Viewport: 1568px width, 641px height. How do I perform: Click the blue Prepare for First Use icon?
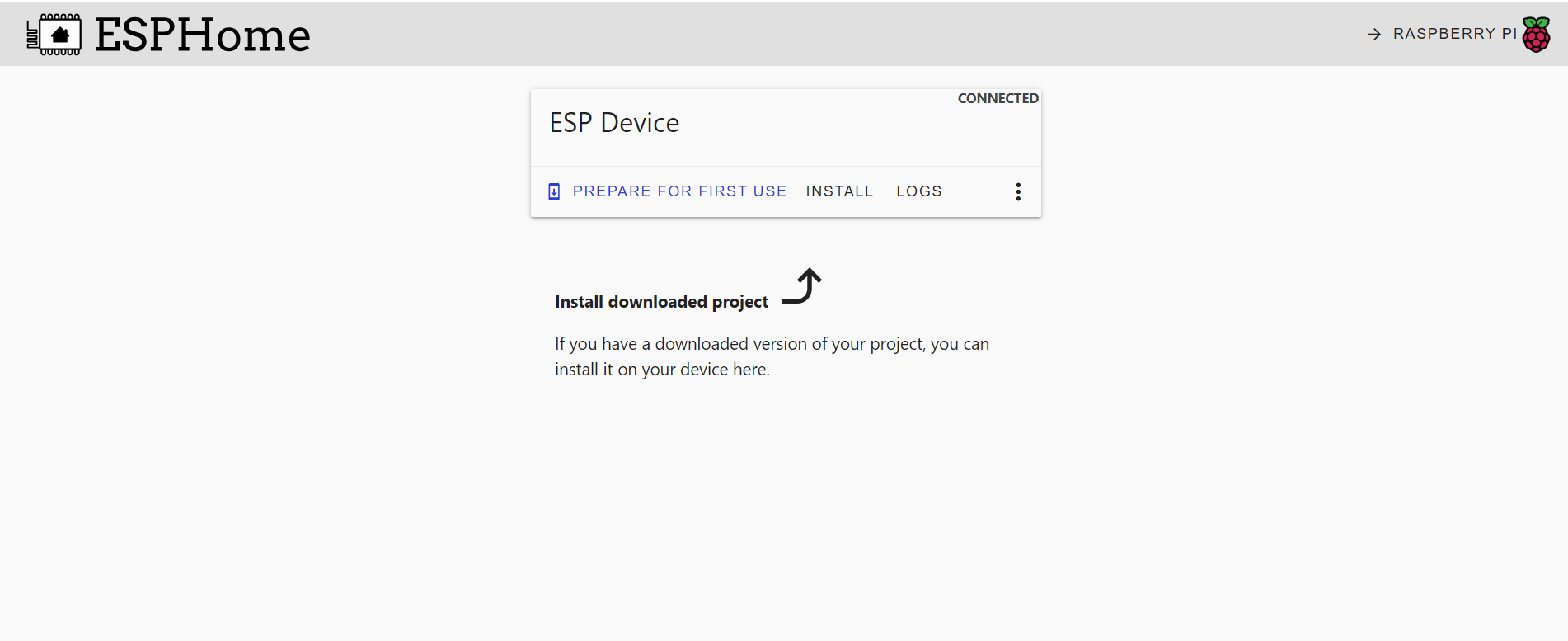tap(554, 191)
